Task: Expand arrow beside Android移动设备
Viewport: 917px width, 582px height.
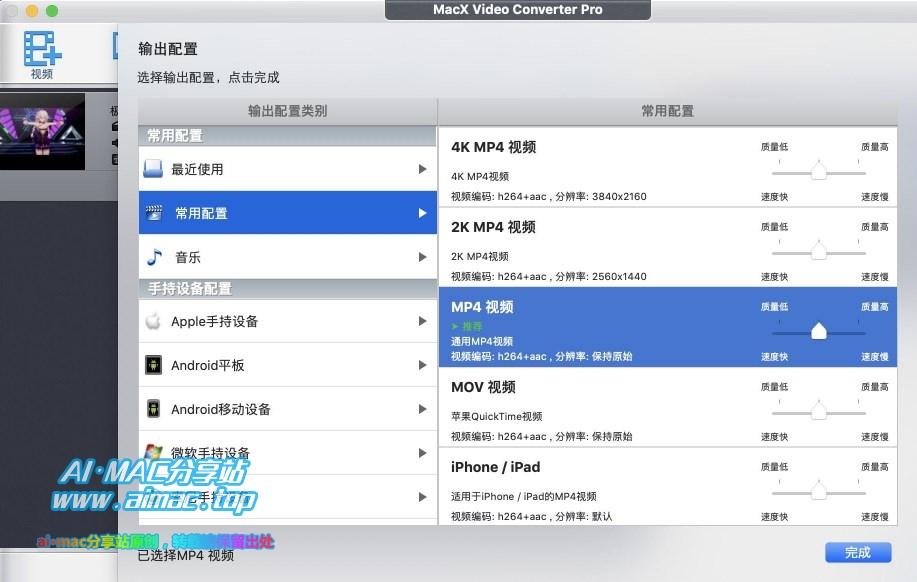Action: pyautogui.click(x=422, y=409)
